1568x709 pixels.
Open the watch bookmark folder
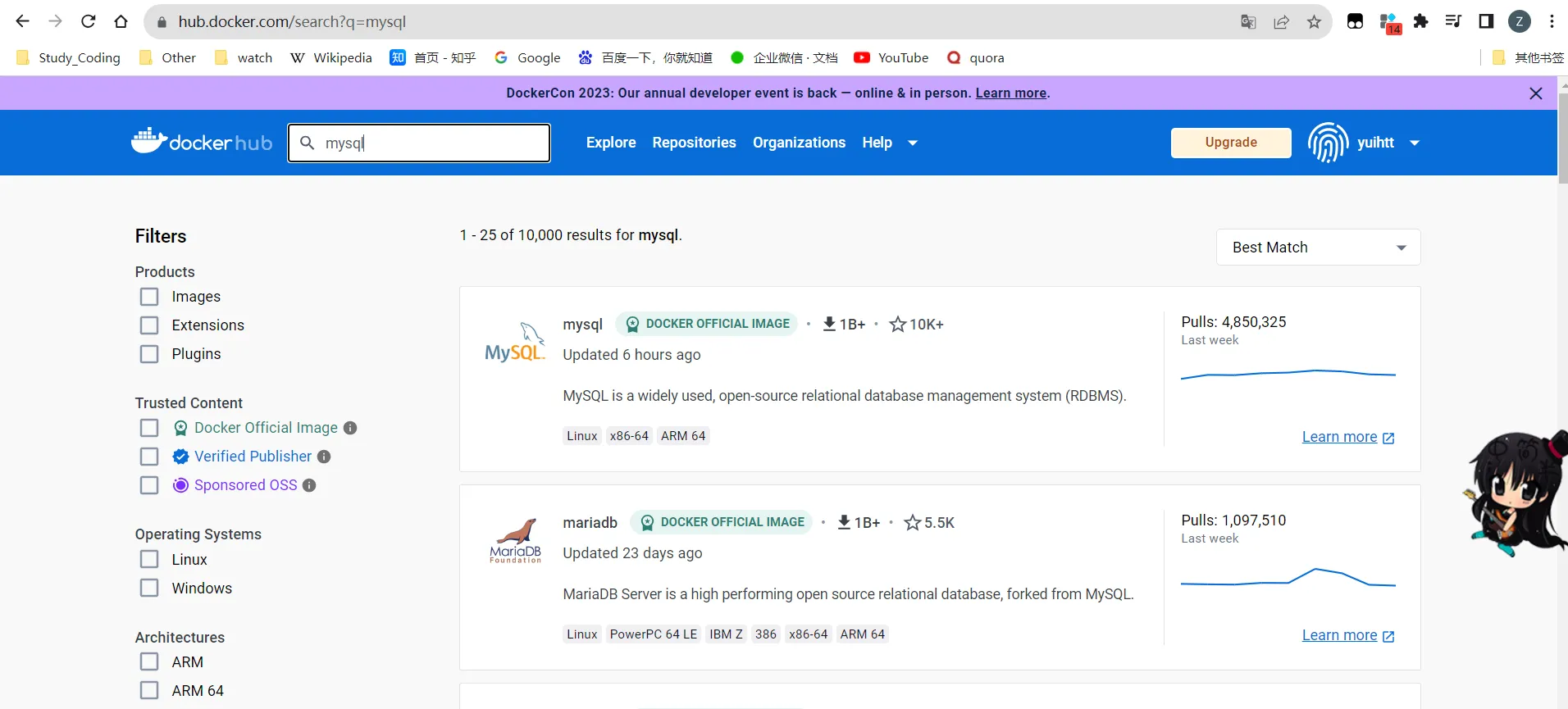[244, 57]
